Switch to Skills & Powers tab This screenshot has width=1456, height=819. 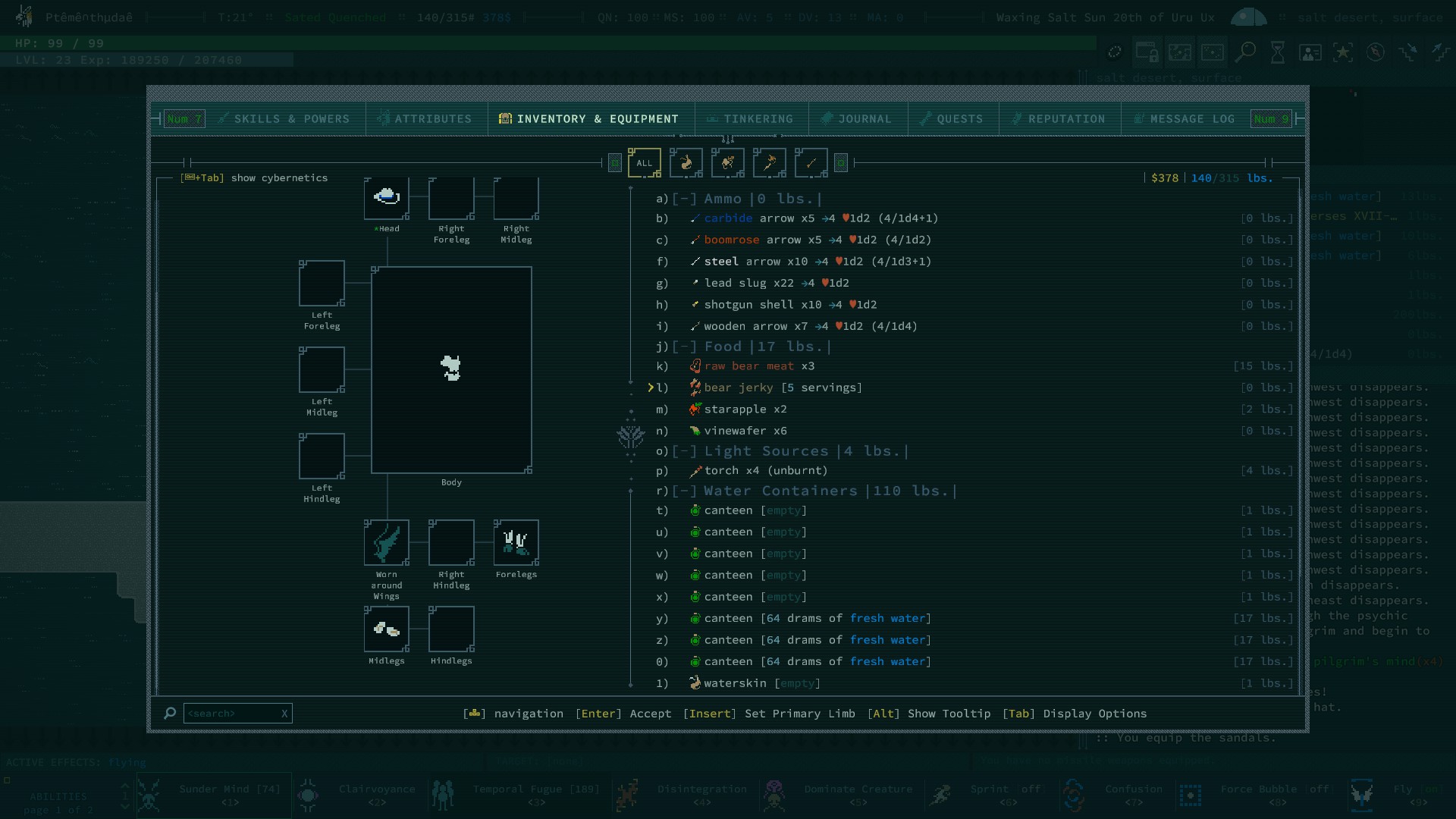[x=284, y=119]
